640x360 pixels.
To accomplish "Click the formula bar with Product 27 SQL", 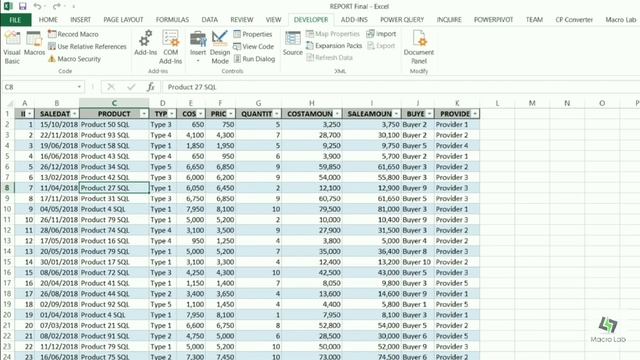I will [x=401, y=87].
